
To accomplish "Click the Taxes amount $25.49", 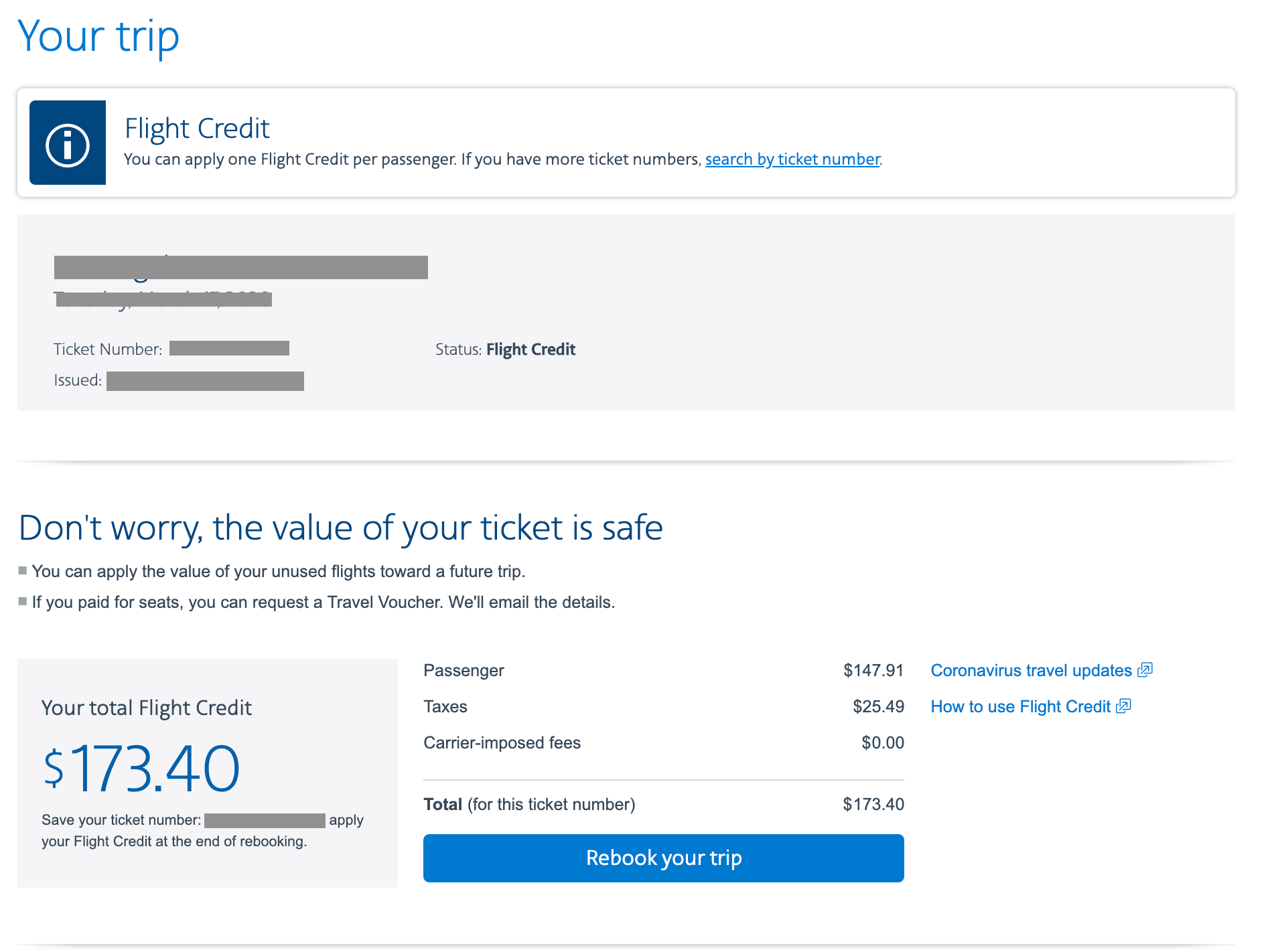I will [x=878, y=707].
